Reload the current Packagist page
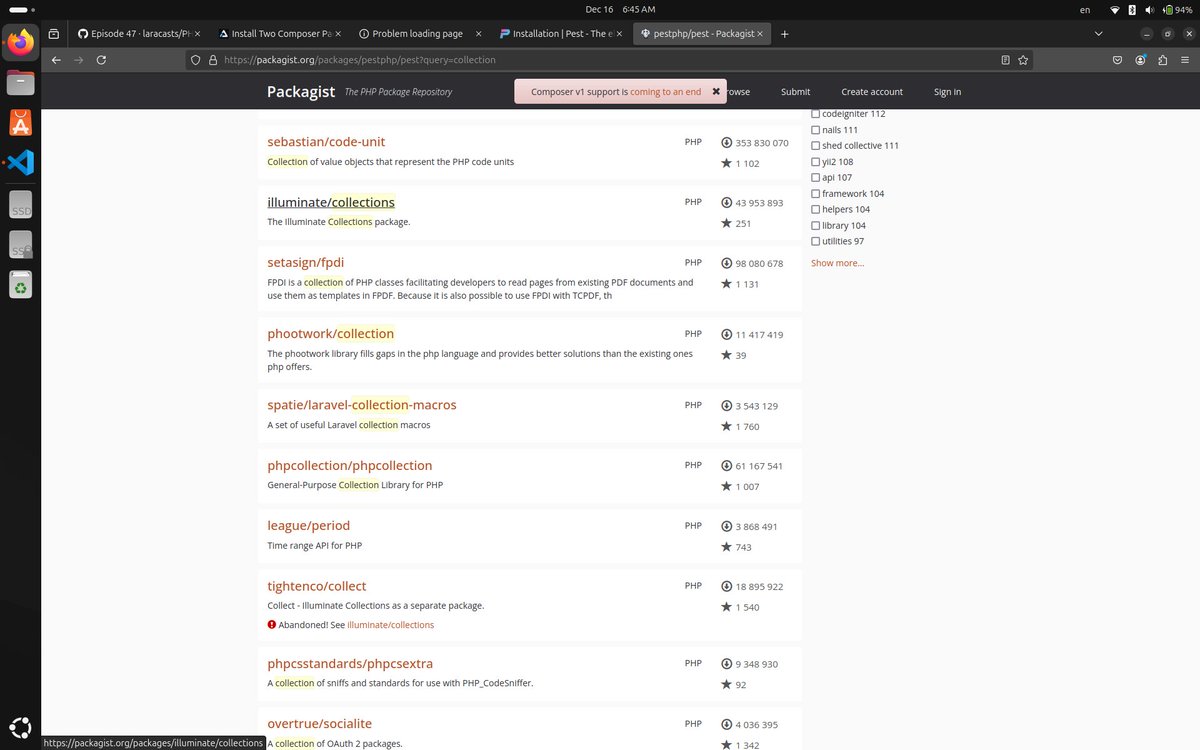Image resolution: width=1200 pixels, height=750 pixels. pyautogui.click(x=101, y=60)
